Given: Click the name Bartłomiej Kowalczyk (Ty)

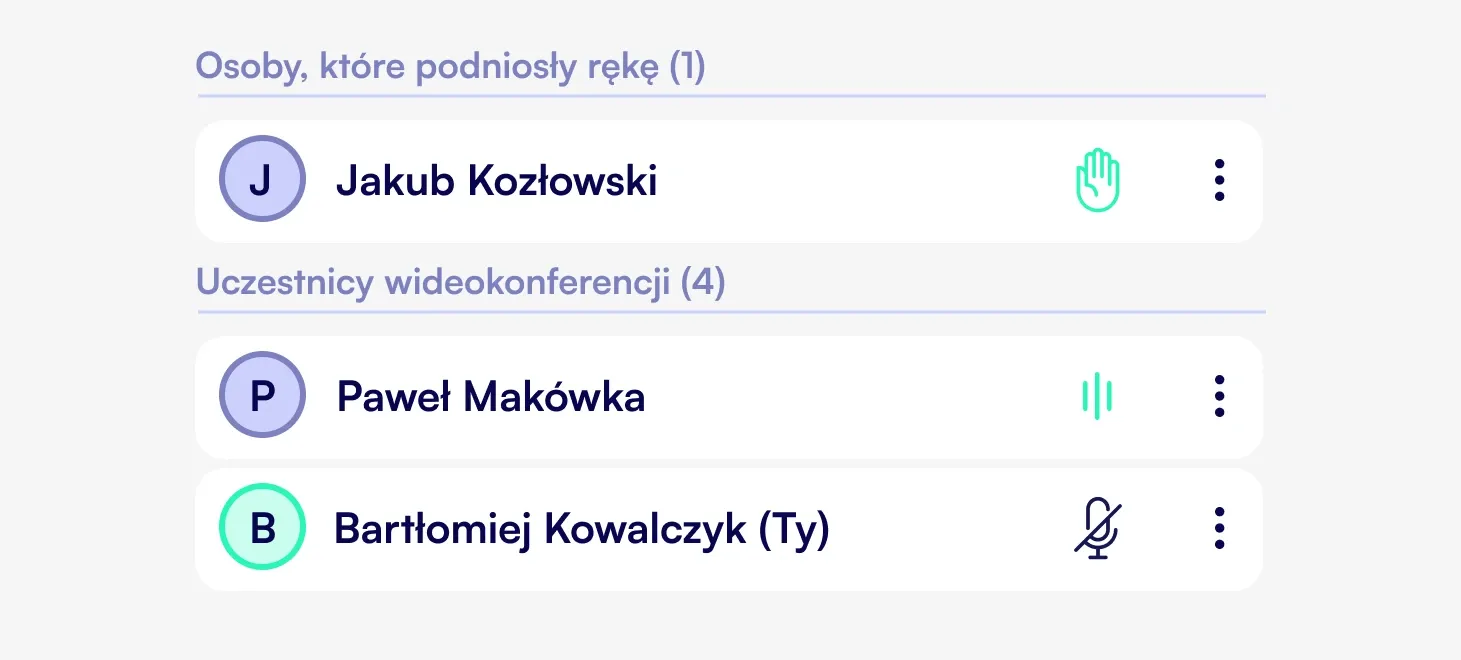Looking at the screenshot, I should pos(582,530).
